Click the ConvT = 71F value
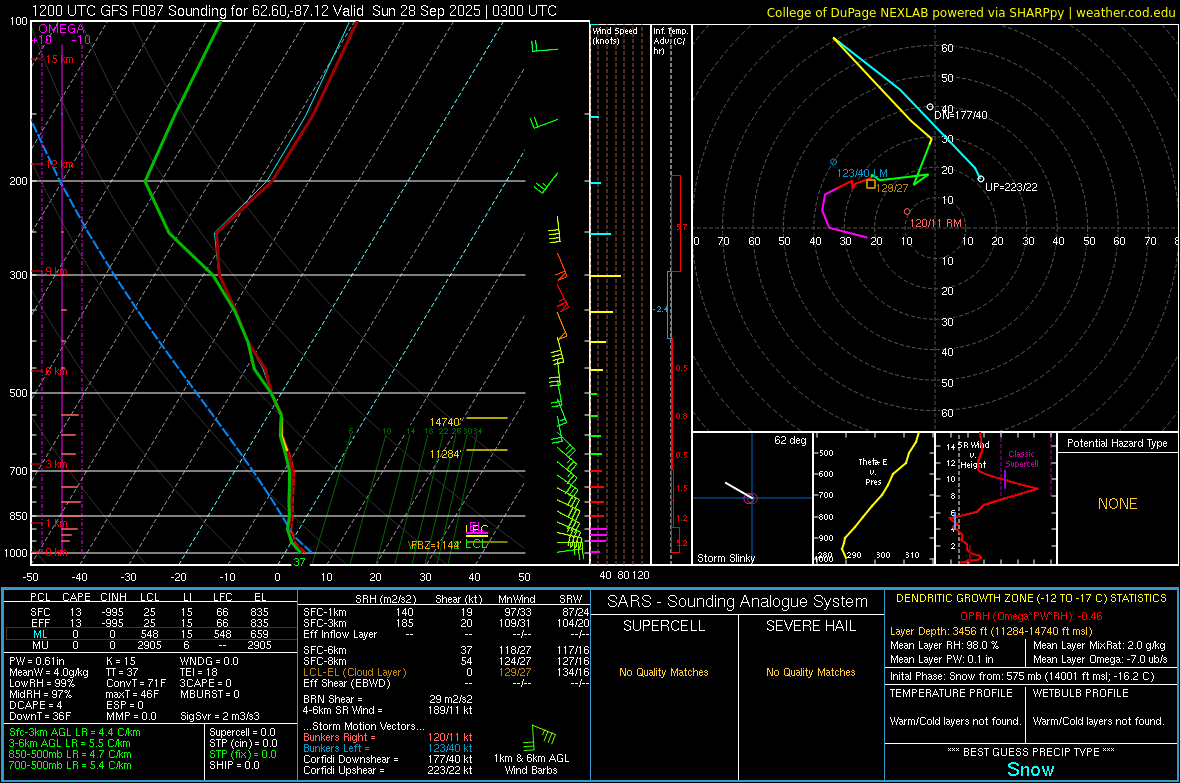The width and height of the screenshot is (1180, 783). tap(136, 684)
